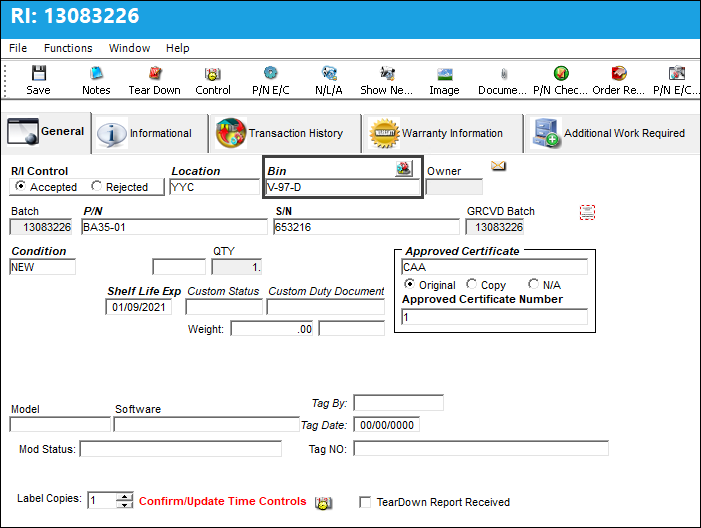Click the Software input field
This screenshot has height=528, width=701.
pyautogui.click(x=207, y=424)
